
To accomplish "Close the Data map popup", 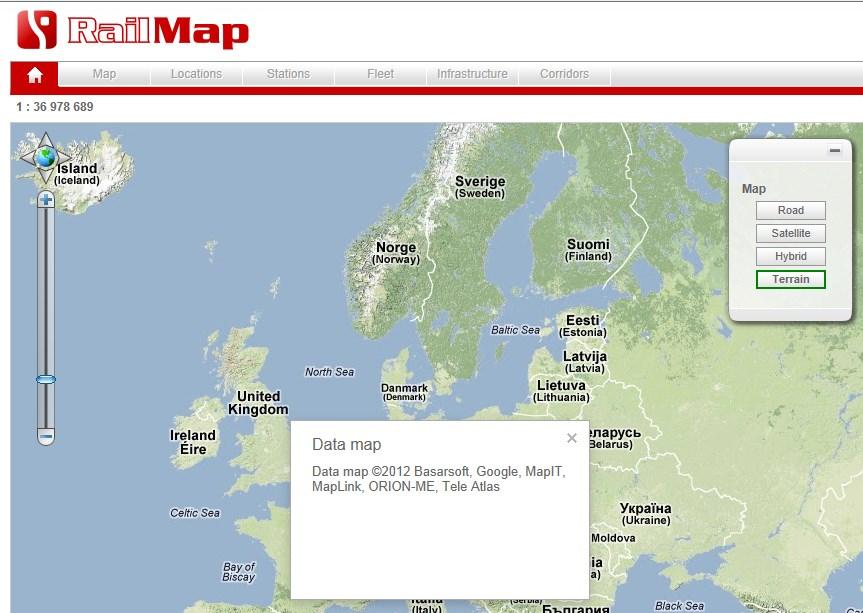I will point(572,438).
